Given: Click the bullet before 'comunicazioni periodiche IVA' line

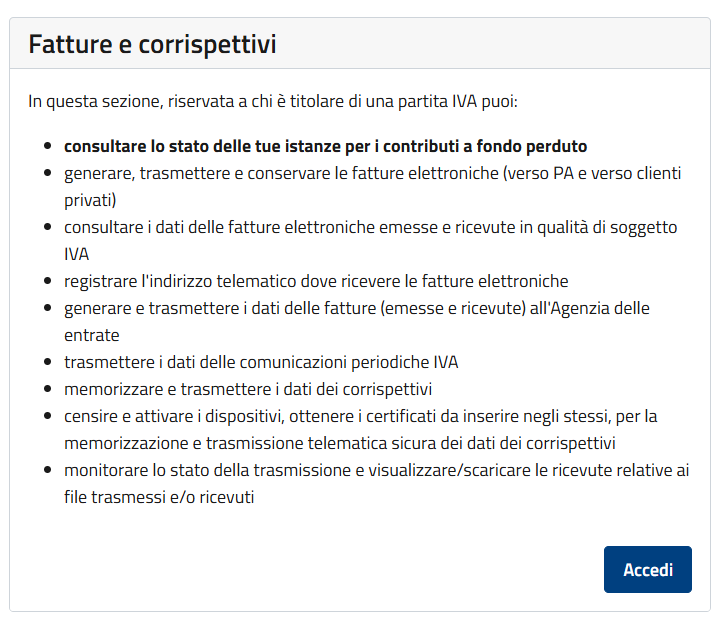Looking at the screenshot, I should coord(48,363).
